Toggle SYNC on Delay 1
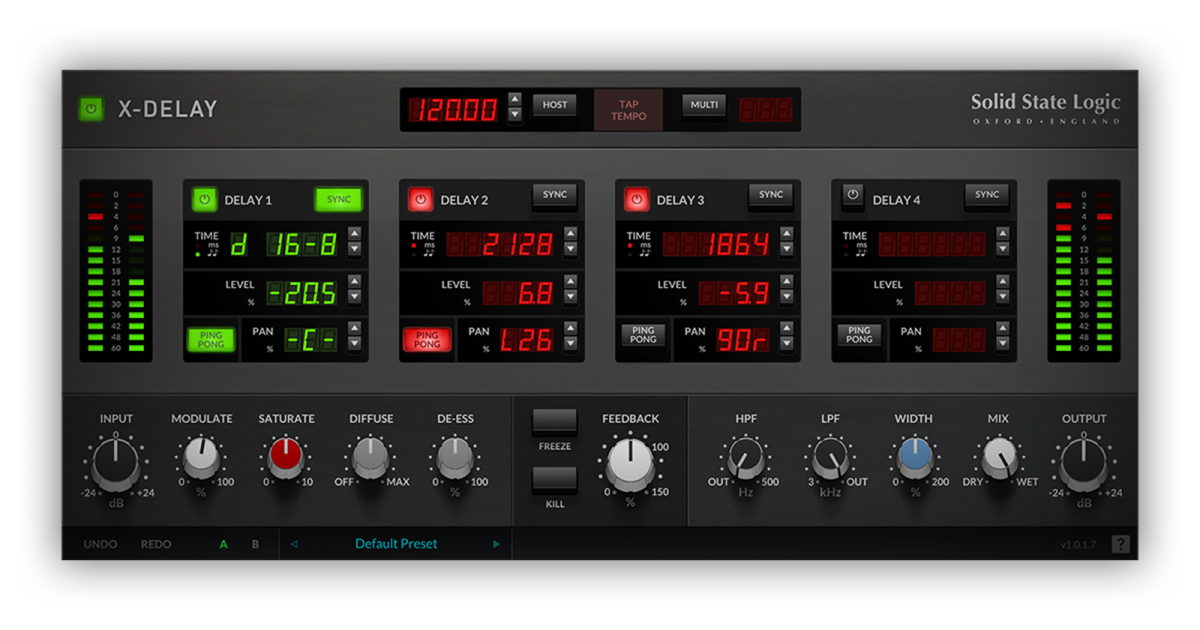The image size is (1200, 630). pyautogui.click(x=339, y=199)
